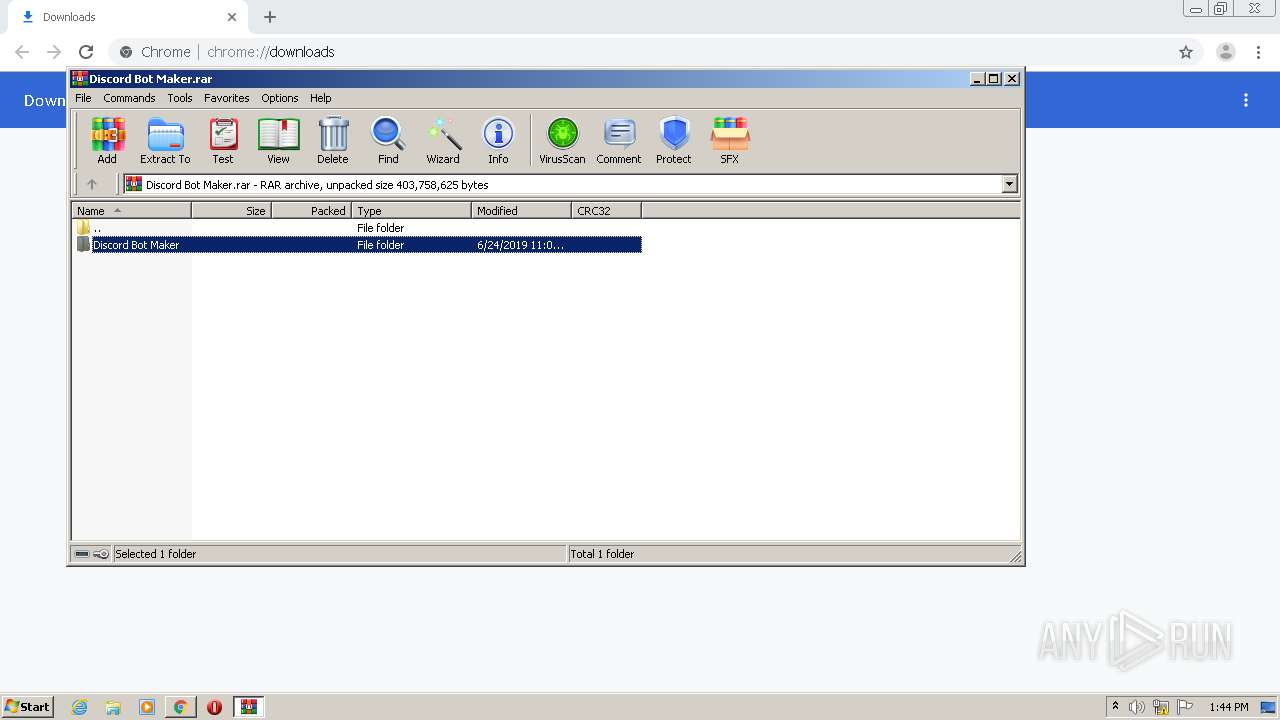Expand the archive path dropdown

[x=1009, y=184]
